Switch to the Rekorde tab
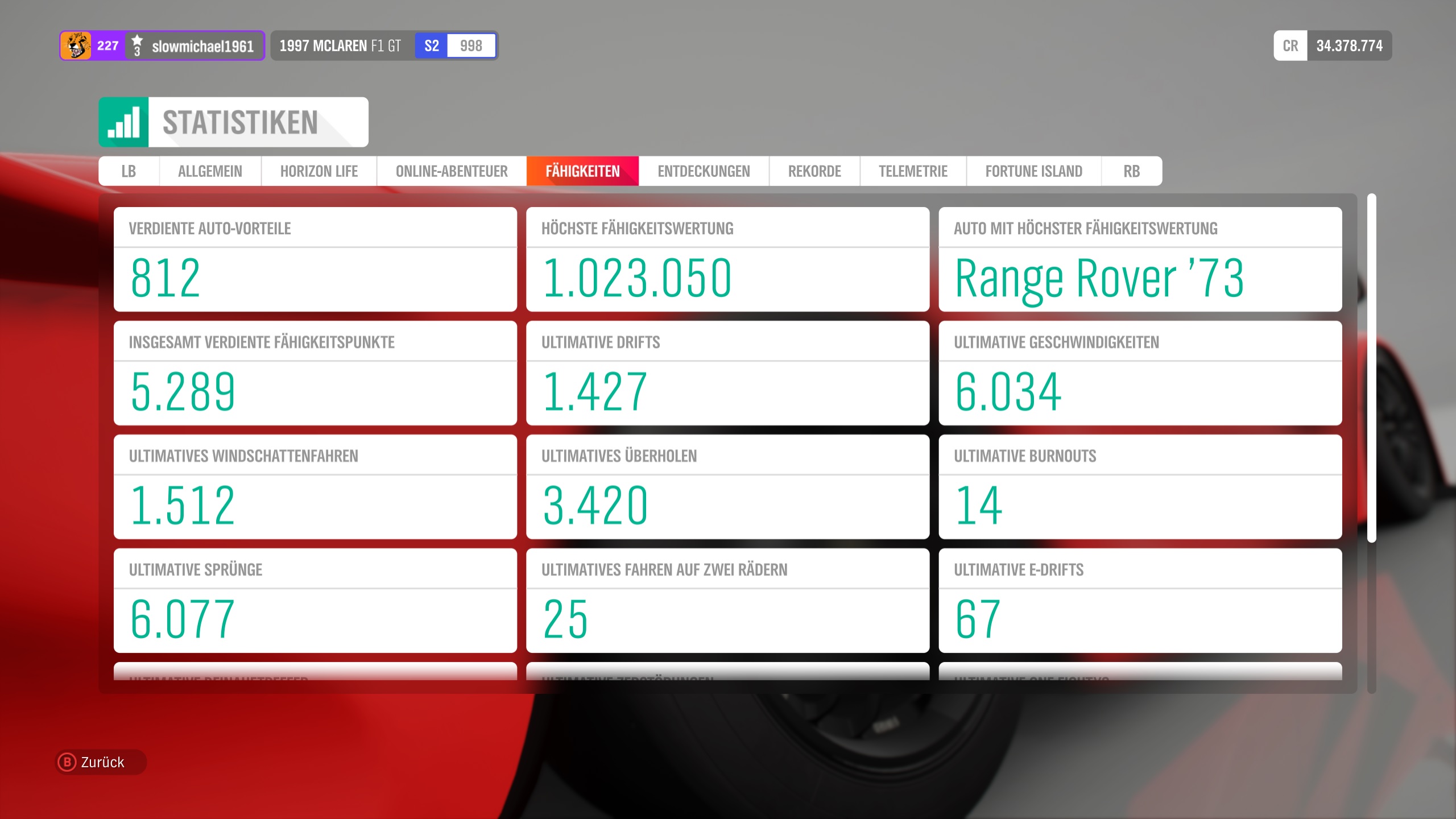Image resolution: width=1456 pixels, height=819 pixels. point(814,171)
